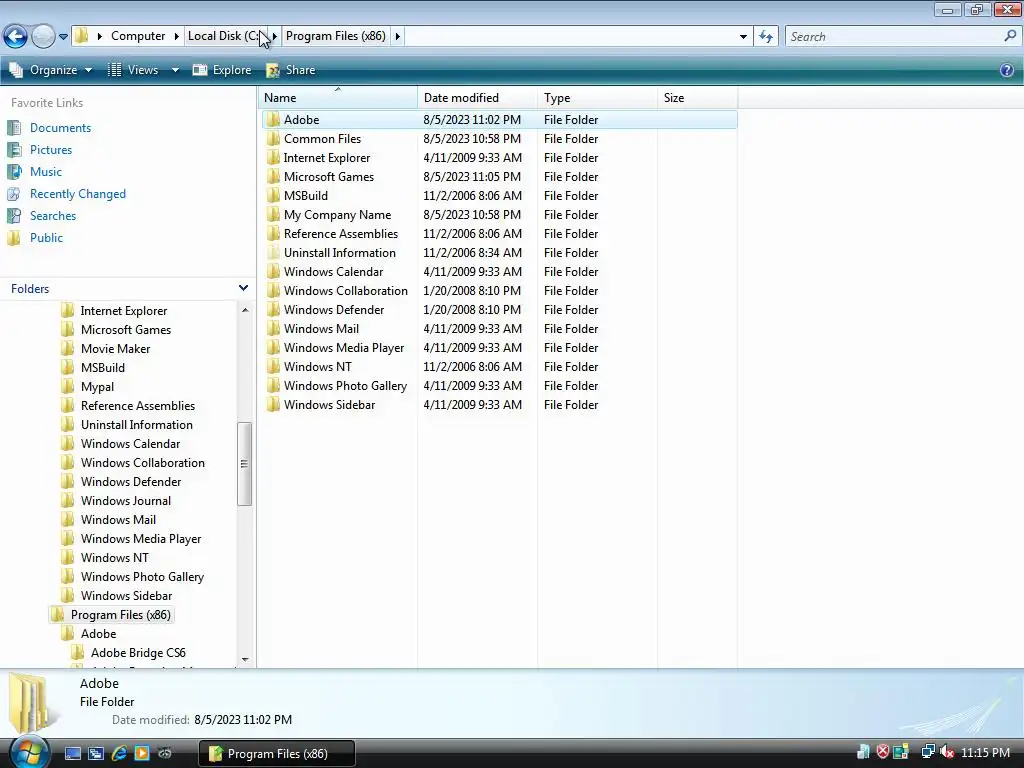Sort by Date modified column header
Viewport: 1024px width, 768px height.
pyautogui.click(x=477, y=98)
